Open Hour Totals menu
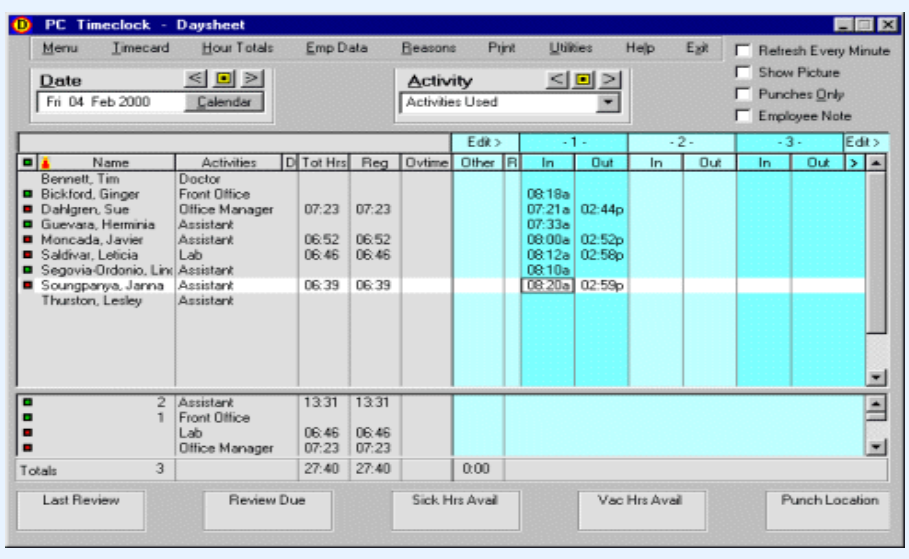 click(237, 48)
